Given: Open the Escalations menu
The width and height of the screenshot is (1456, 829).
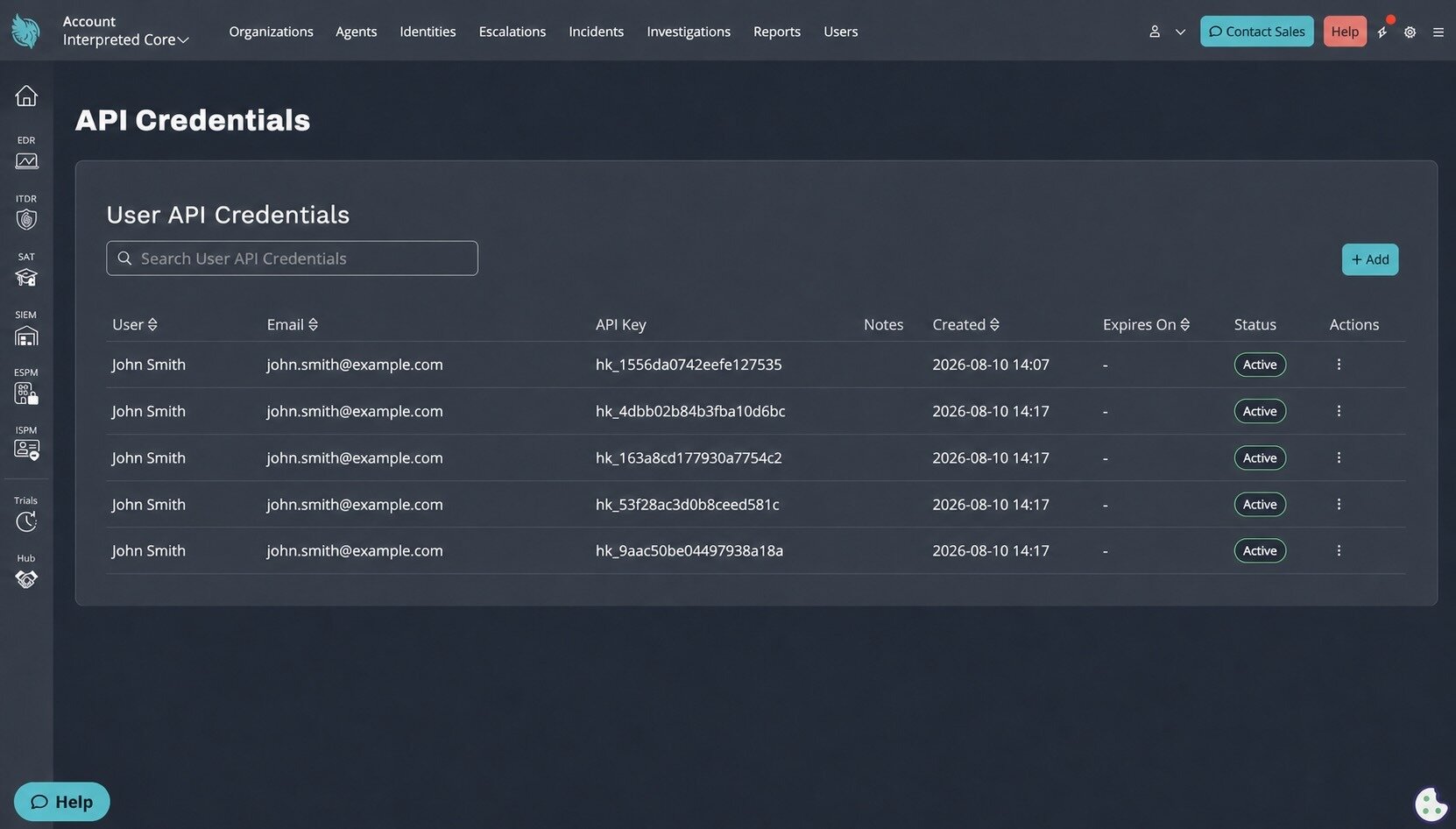Looking at the screenshot, I should pos(512,32).
